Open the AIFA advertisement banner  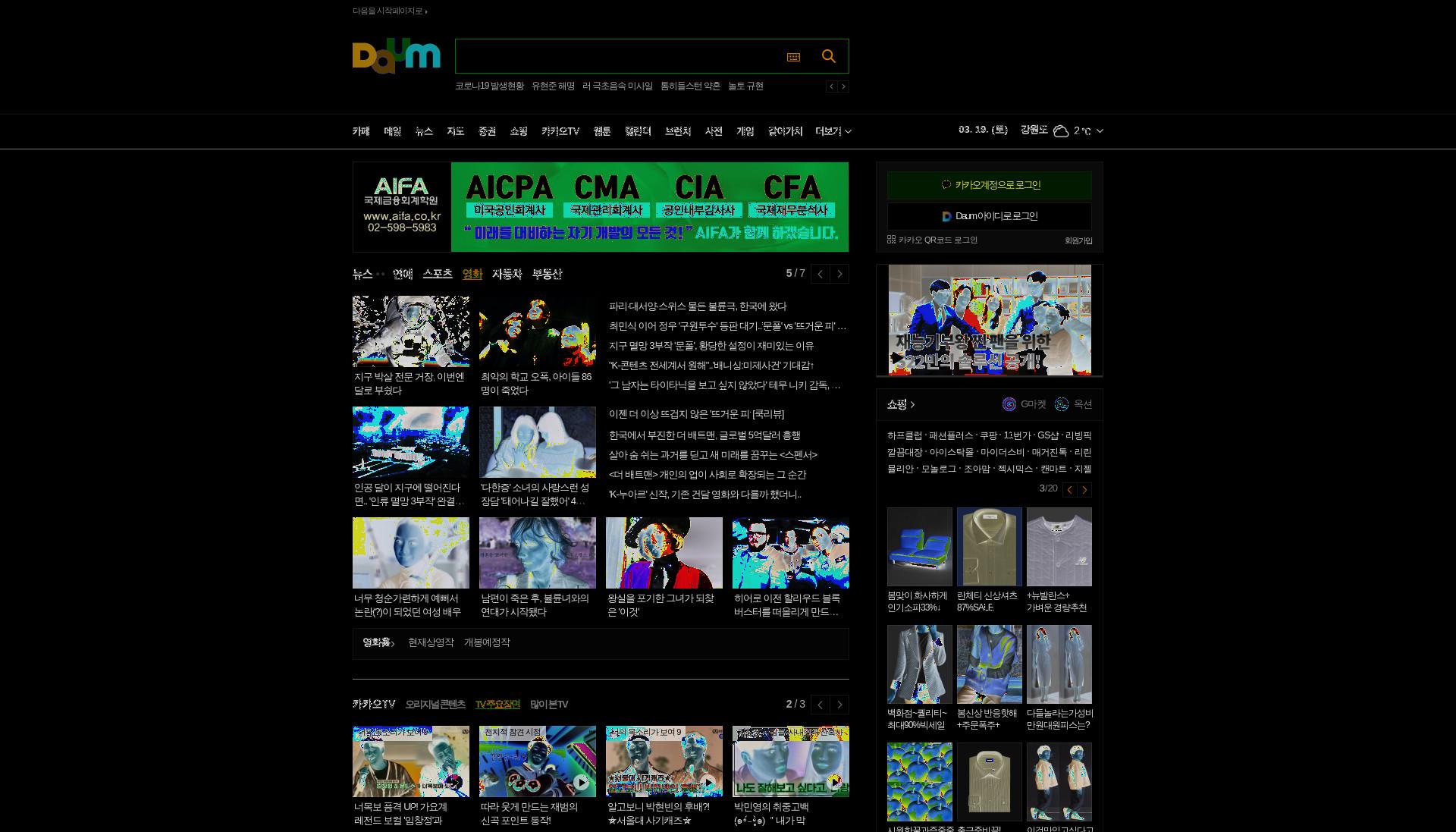coord(601,207)
